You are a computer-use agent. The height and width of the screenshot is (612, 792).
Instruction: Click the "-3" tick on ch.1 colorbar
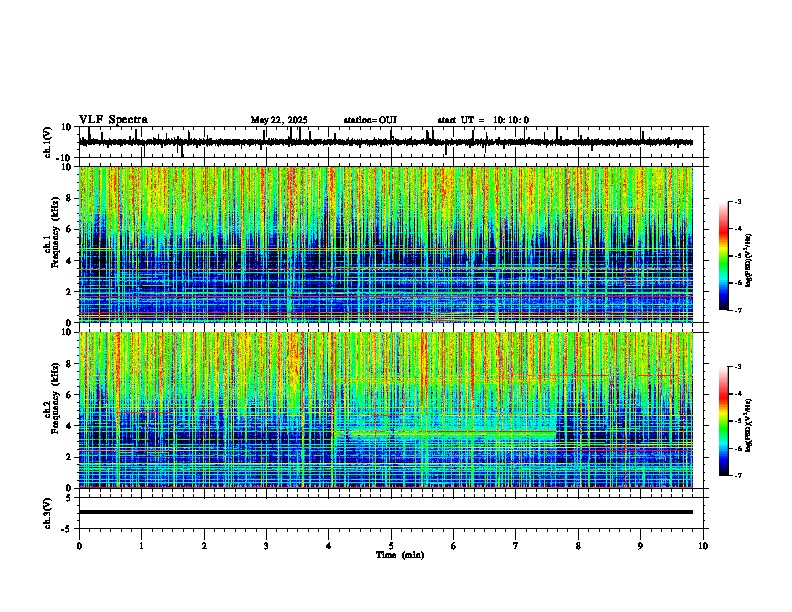(x=738, y=201)
